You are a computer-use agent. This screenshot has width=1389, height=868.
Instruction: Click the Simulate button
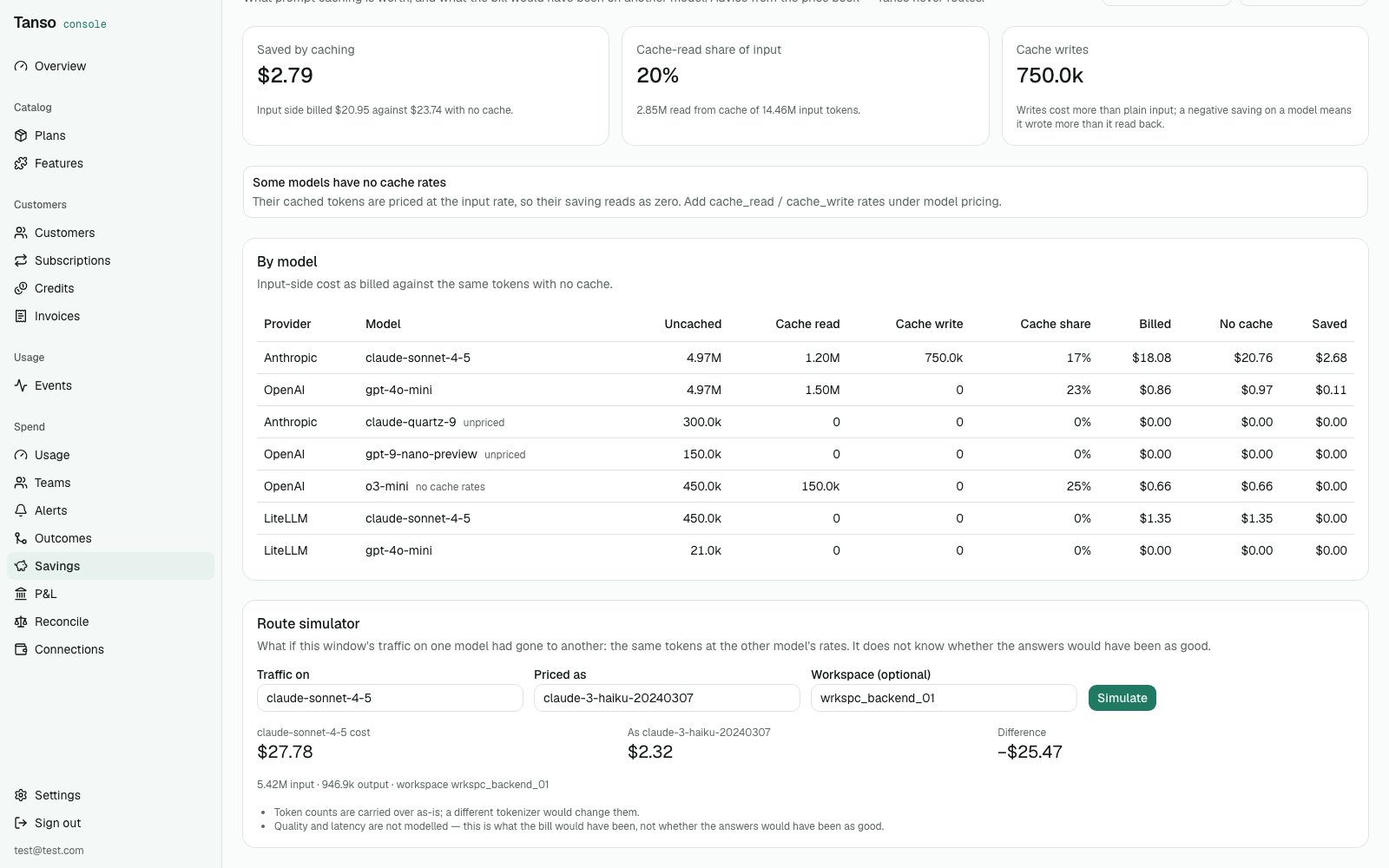coord(1122,698)
